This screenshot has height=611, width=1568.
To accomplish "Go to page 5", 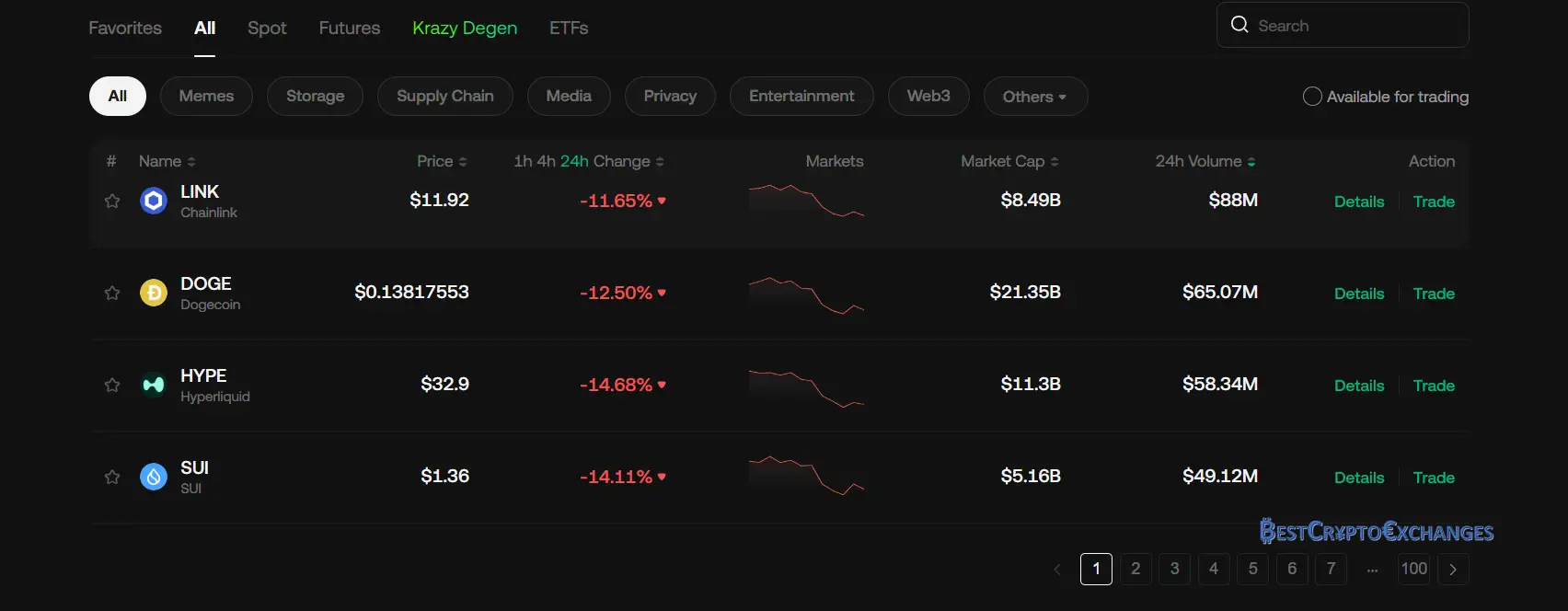I will 1252,569.
